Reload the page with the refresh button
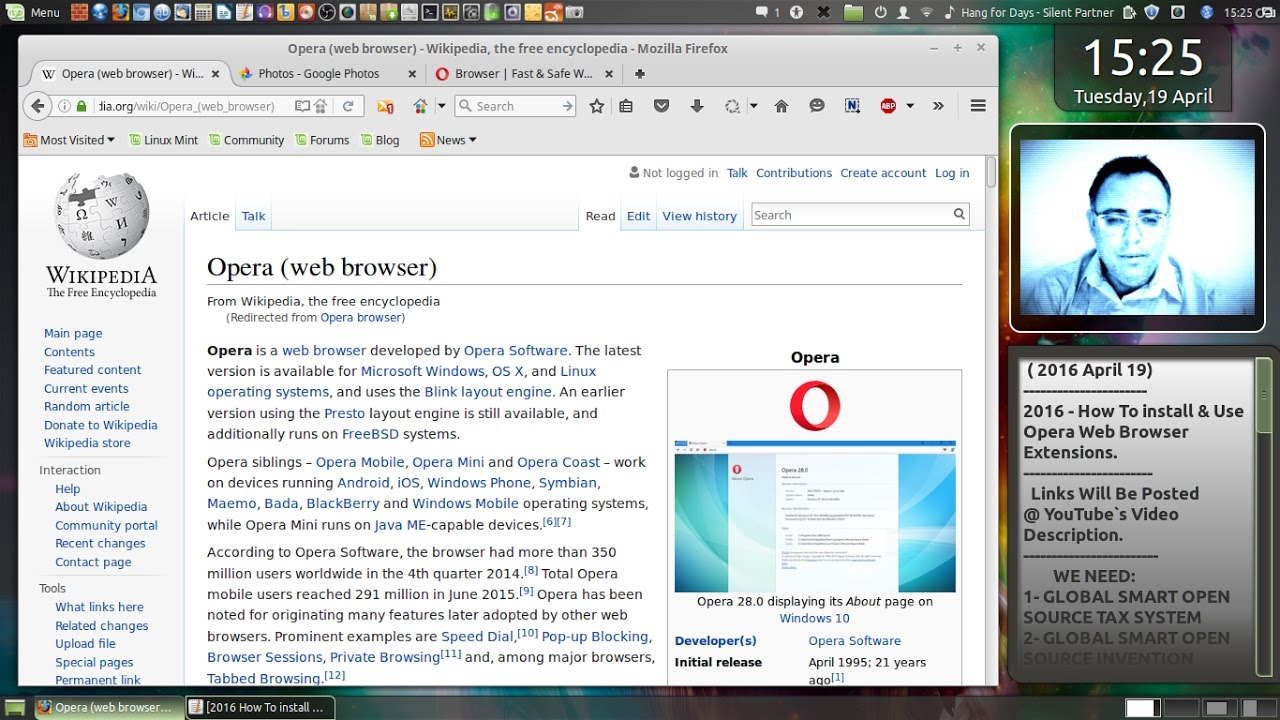Viewport: 1280px width, 720px height. (x=348, y=106)
